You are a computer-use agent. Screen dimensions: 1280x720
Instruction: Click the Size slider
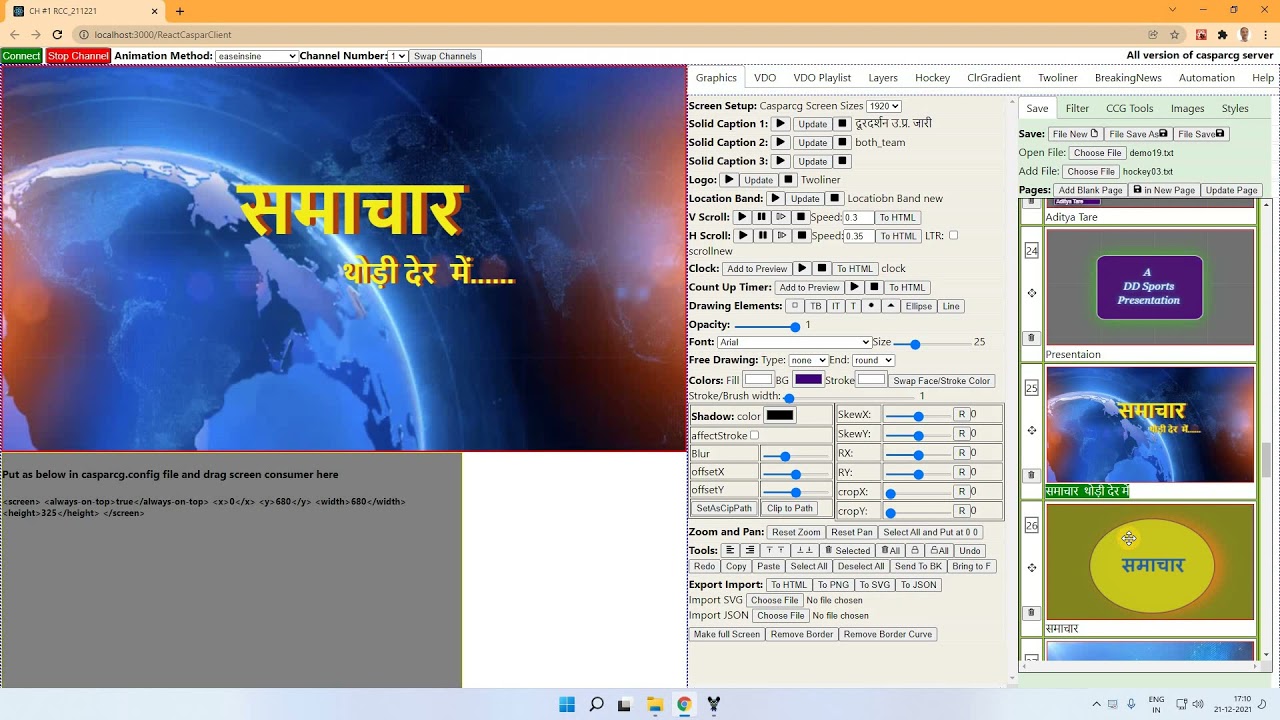[932, 343]
